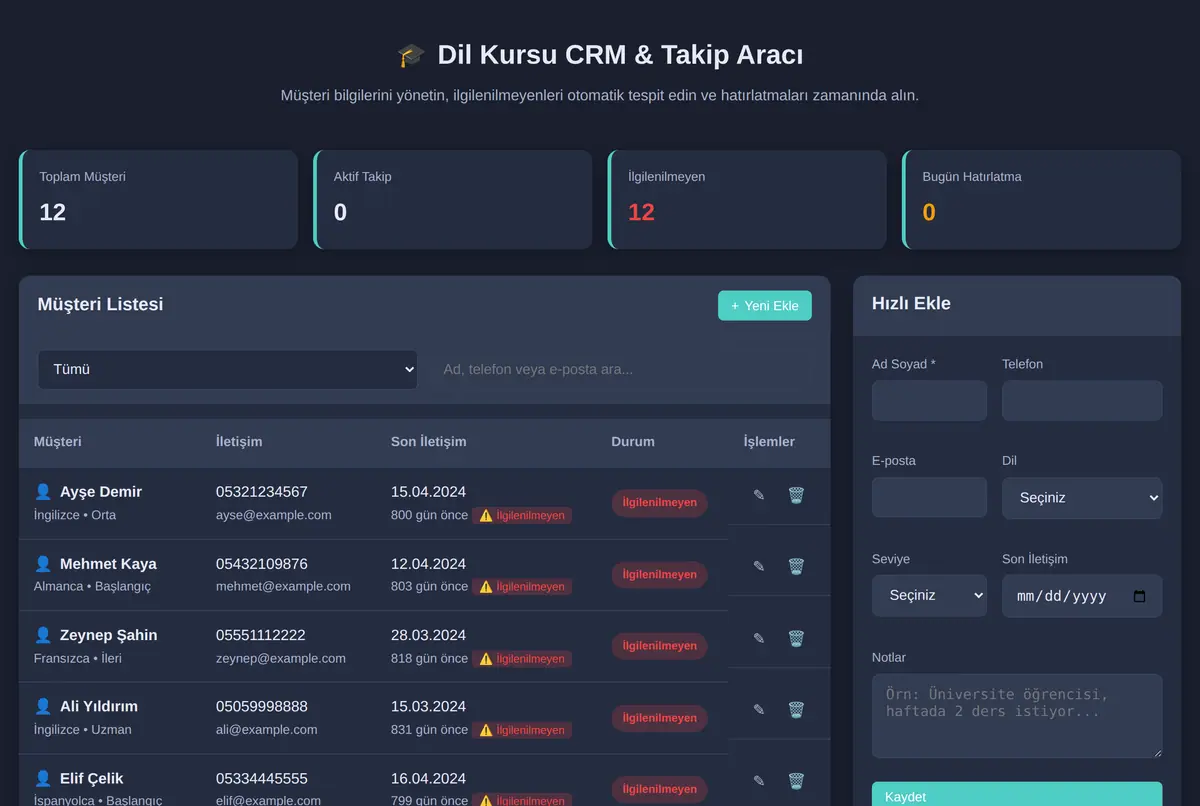The height and width of the screenshot is (806, 1200).
Task: Open the Seviye Seçiniz dropdown
Action: [x=929, y=595]
